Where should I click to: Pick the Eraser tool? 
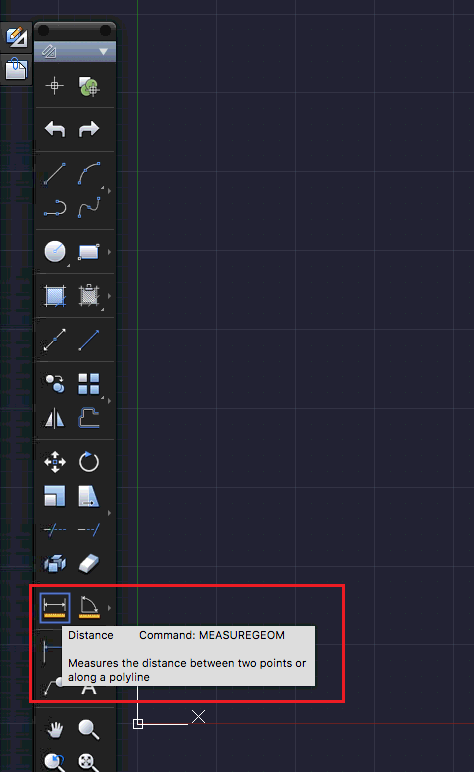[89, 563]
